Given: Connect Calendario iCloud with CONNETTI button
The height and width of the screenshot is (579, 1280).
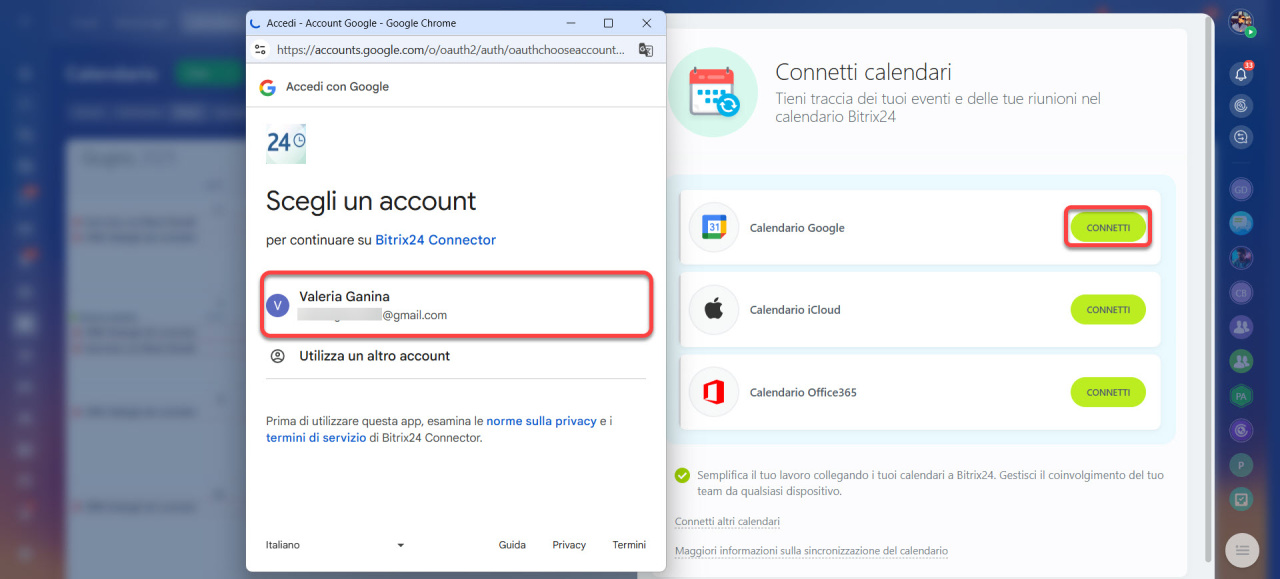Looking at the screenshot, I should (1108, 310).
